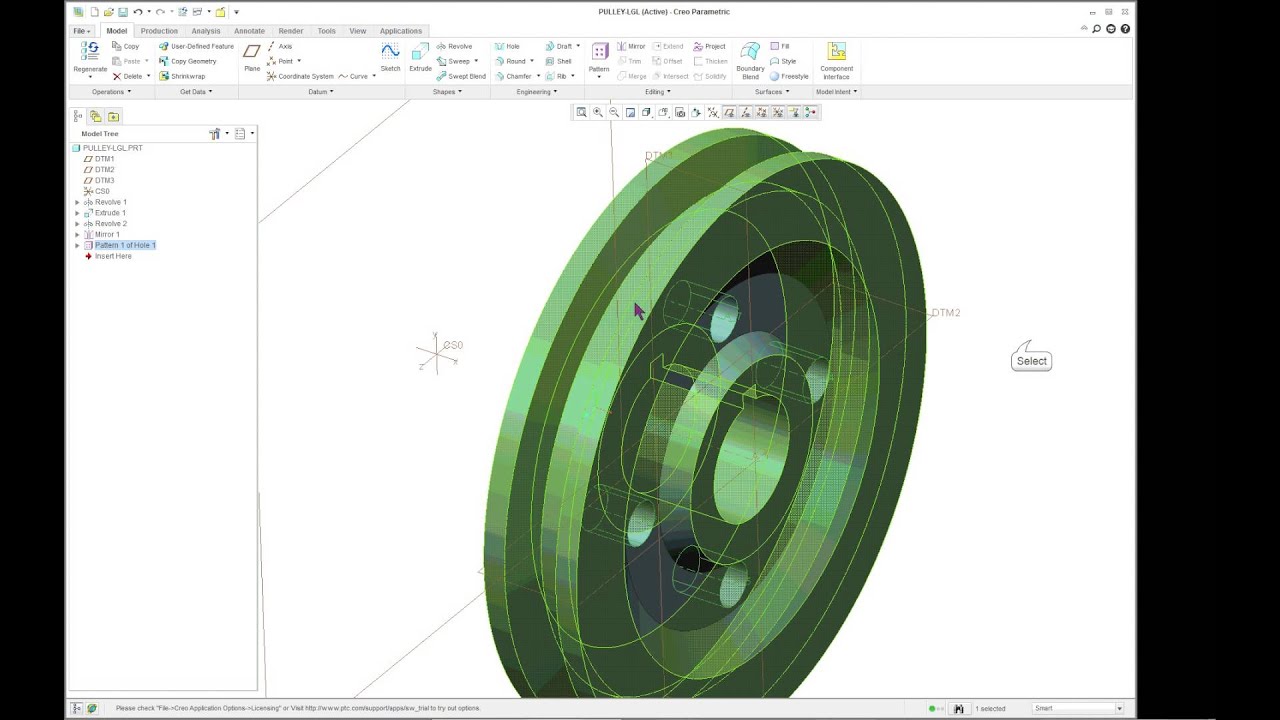The width and height of the screenshot is (1280, 720).
Task: Click the User-Defined Feature tool
Action: 196,46
